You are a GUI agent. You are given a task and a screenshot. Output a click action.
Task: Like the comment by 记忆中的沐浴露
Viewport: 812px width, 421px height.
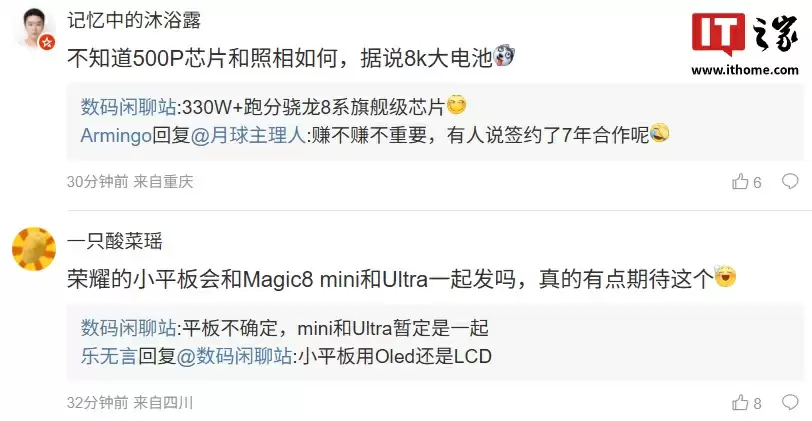click(746, 182)
